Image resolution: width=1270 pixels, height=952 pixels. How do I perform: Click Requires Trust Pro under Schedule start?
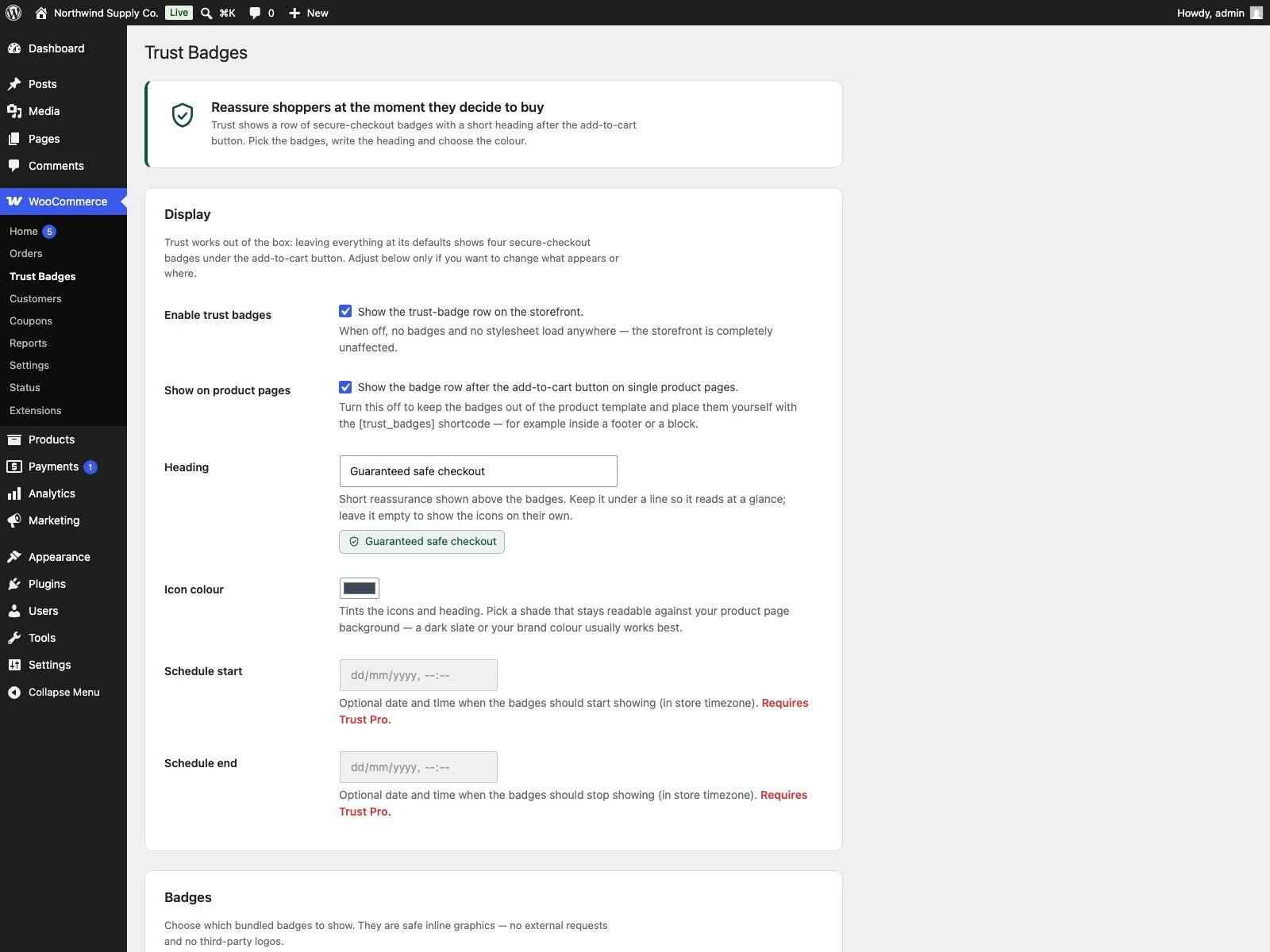pyautogui.click(x=574, y=711)
